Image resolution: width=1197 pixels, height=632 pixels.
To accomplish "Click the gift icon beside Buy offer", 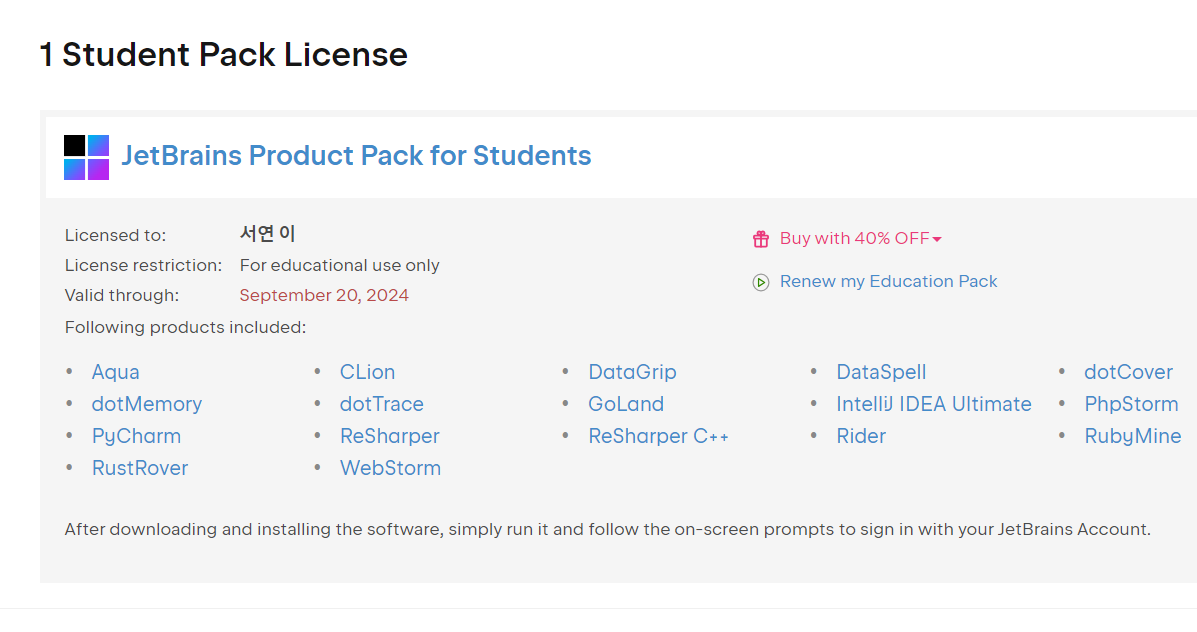I will (761, 239).
